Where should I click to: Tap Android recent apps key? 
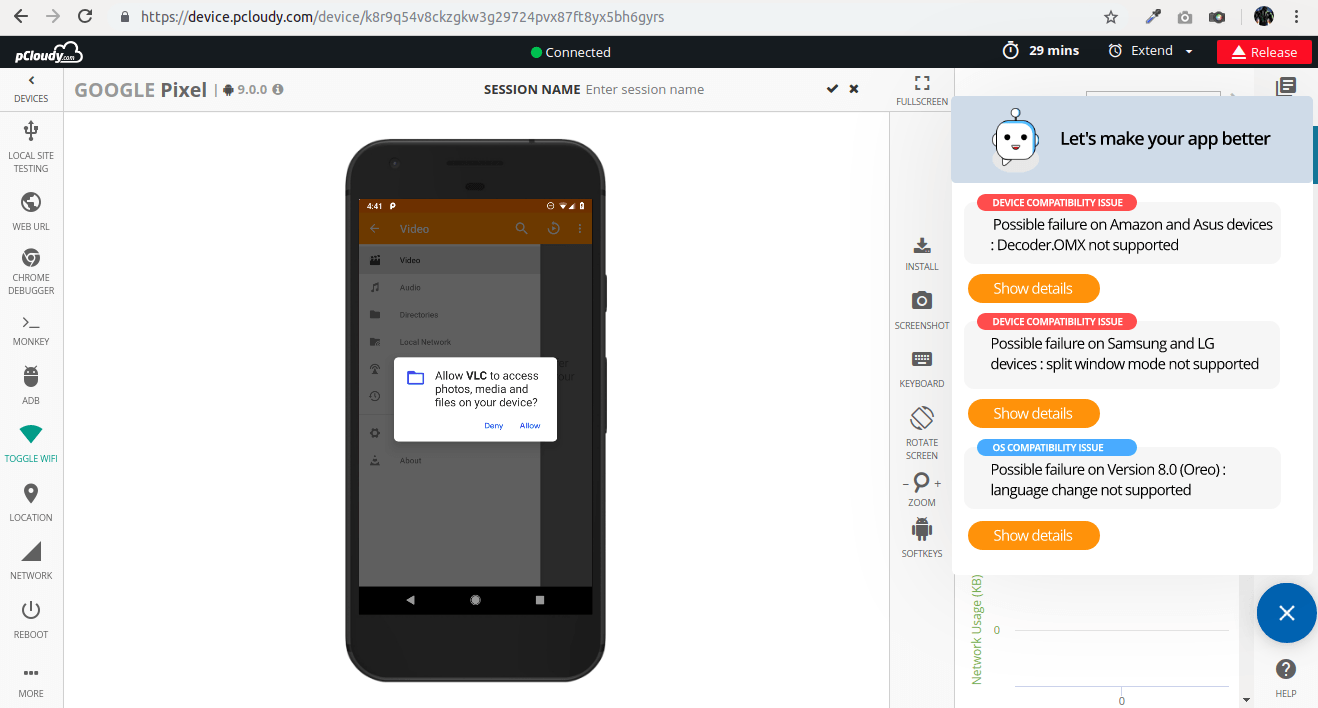540,600
